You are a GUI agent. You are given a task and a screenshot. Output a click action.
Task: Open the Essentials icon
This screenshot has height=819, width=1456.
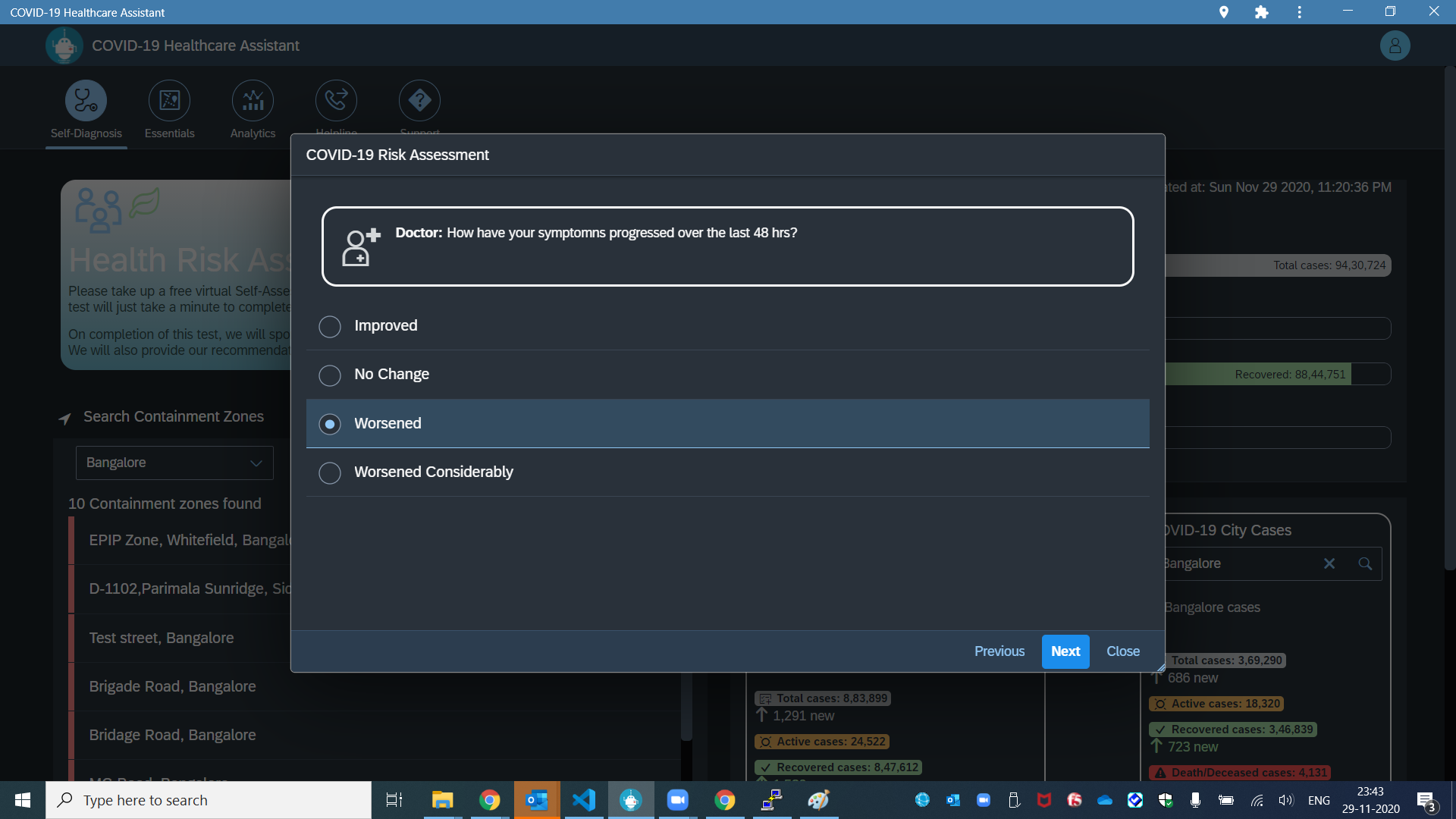pos(169,100)
